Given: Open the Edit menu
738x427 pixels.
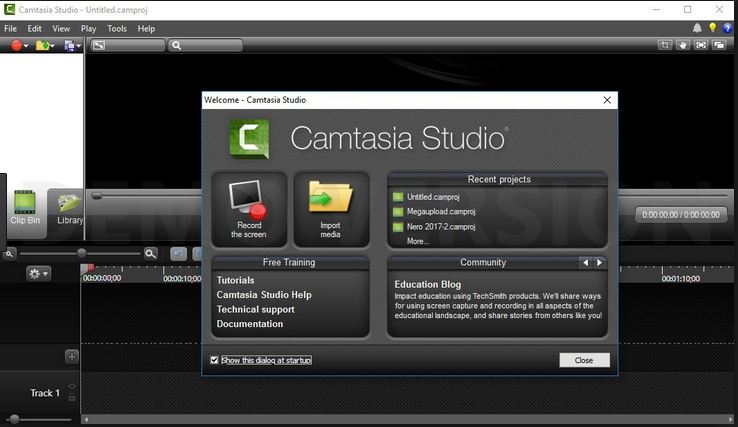Looking at the screenshot, I should click(x=34, y=29).
